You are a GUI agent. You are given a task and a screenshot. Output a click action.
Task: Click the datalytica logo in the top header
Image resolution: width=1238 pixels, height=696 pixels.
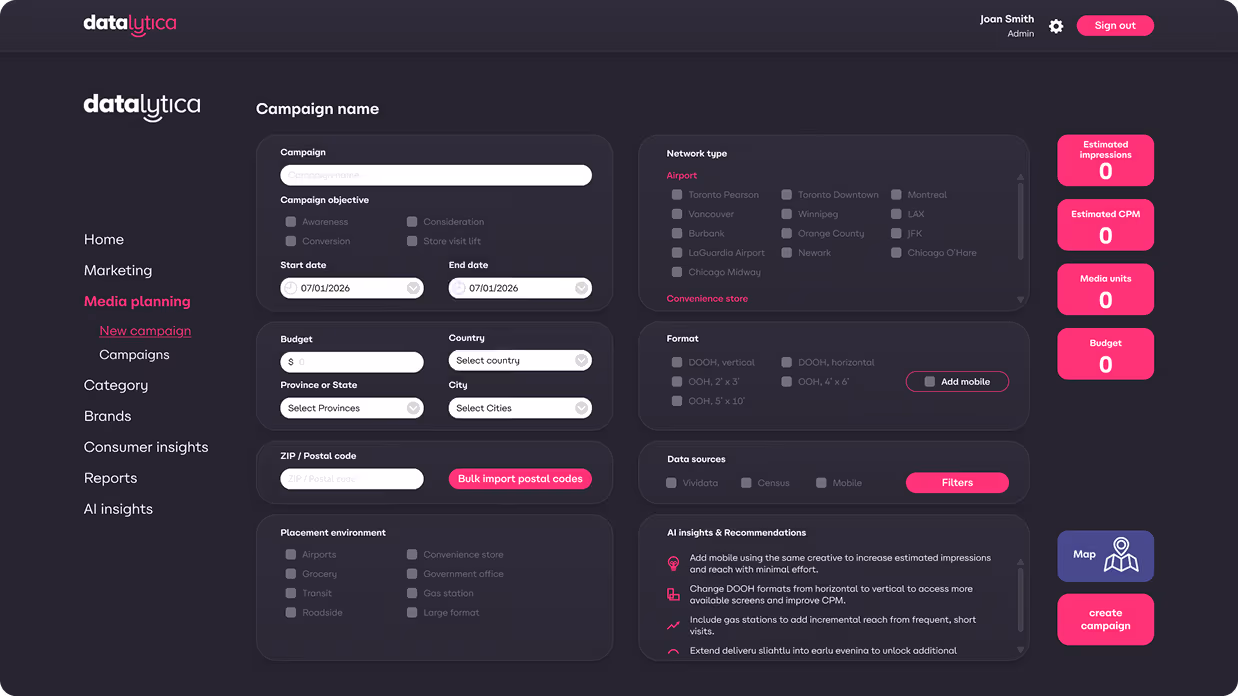130,24
